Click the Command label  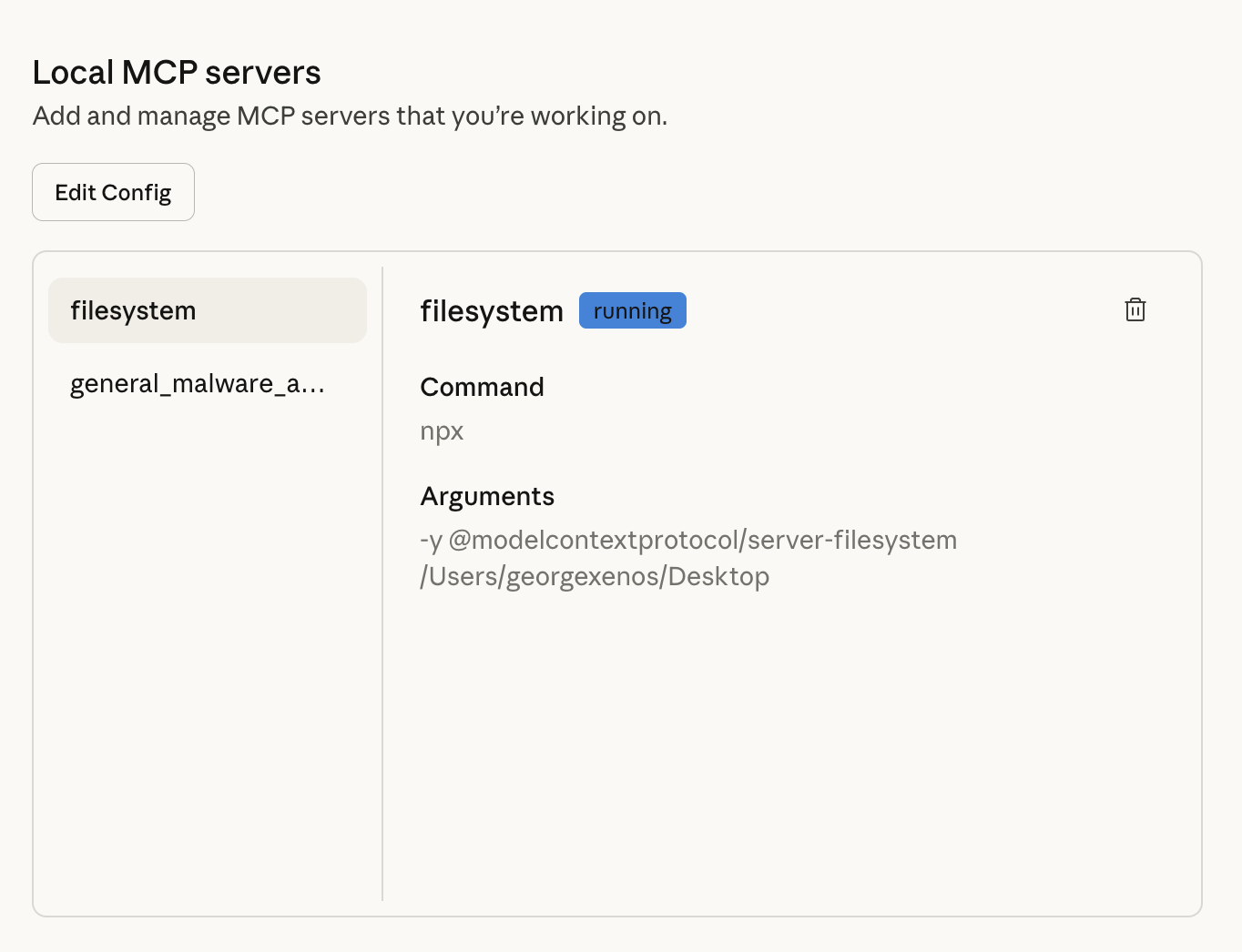point(482,387)
